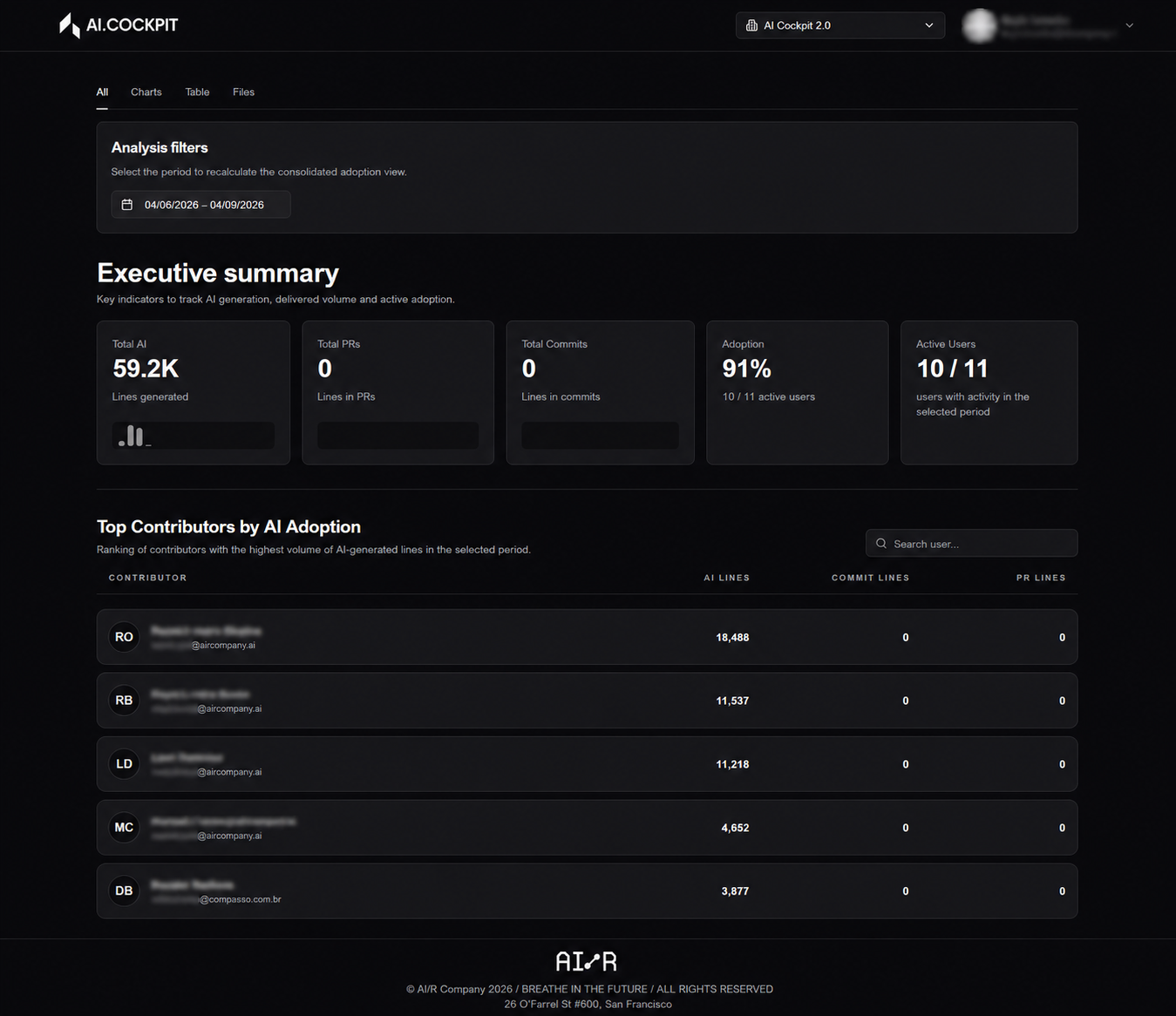1176x1016 pixels.
Task: Click the building icon in workspace selector
Action: pyautogui.click(x=751, y=25)
